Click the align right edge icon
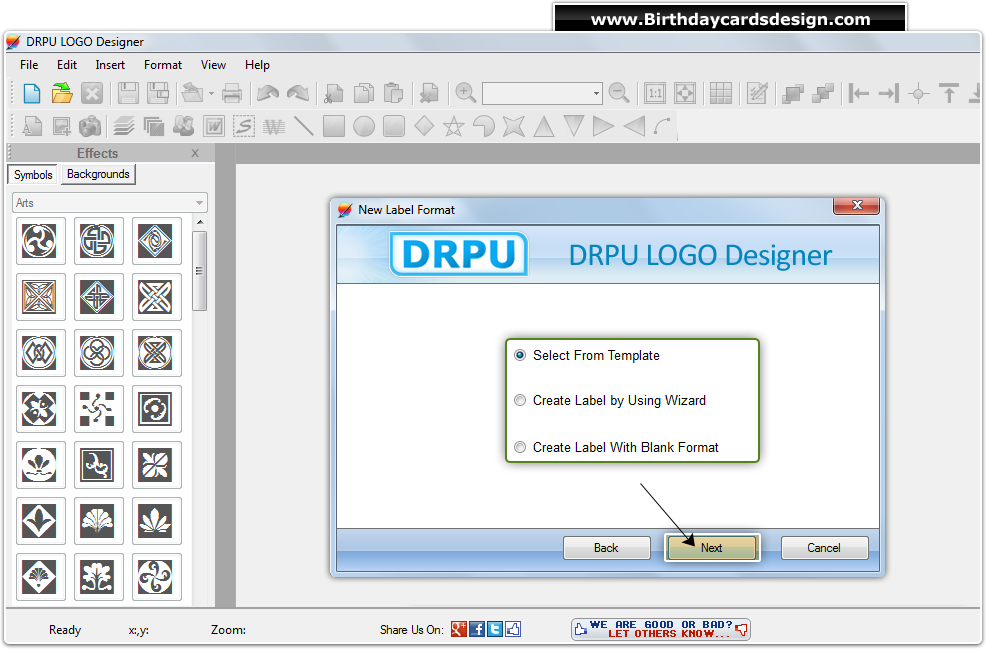The height and width of the screenshot is (649, 986). click(x=889, y=93)
